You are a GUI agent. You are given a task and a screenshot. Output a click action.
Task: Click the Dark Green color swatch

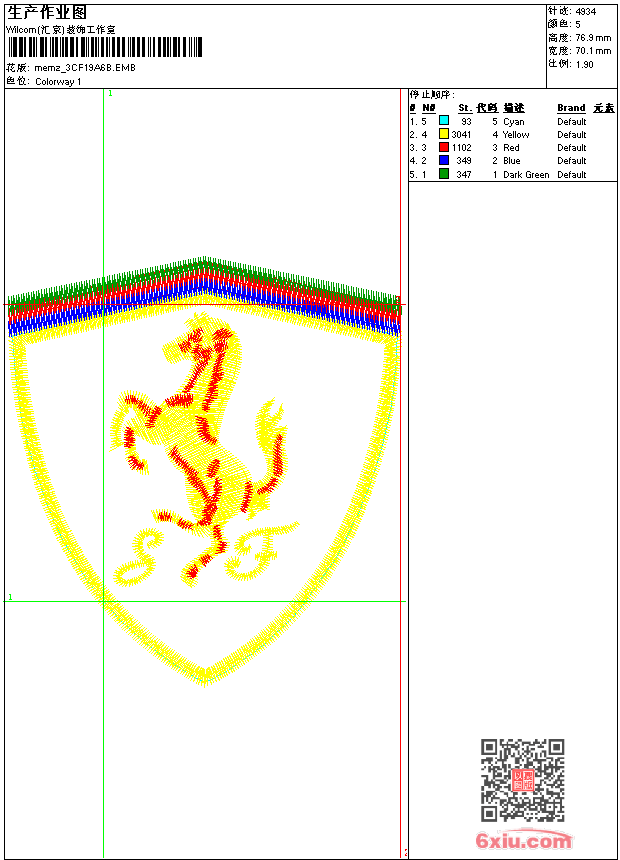444,174
